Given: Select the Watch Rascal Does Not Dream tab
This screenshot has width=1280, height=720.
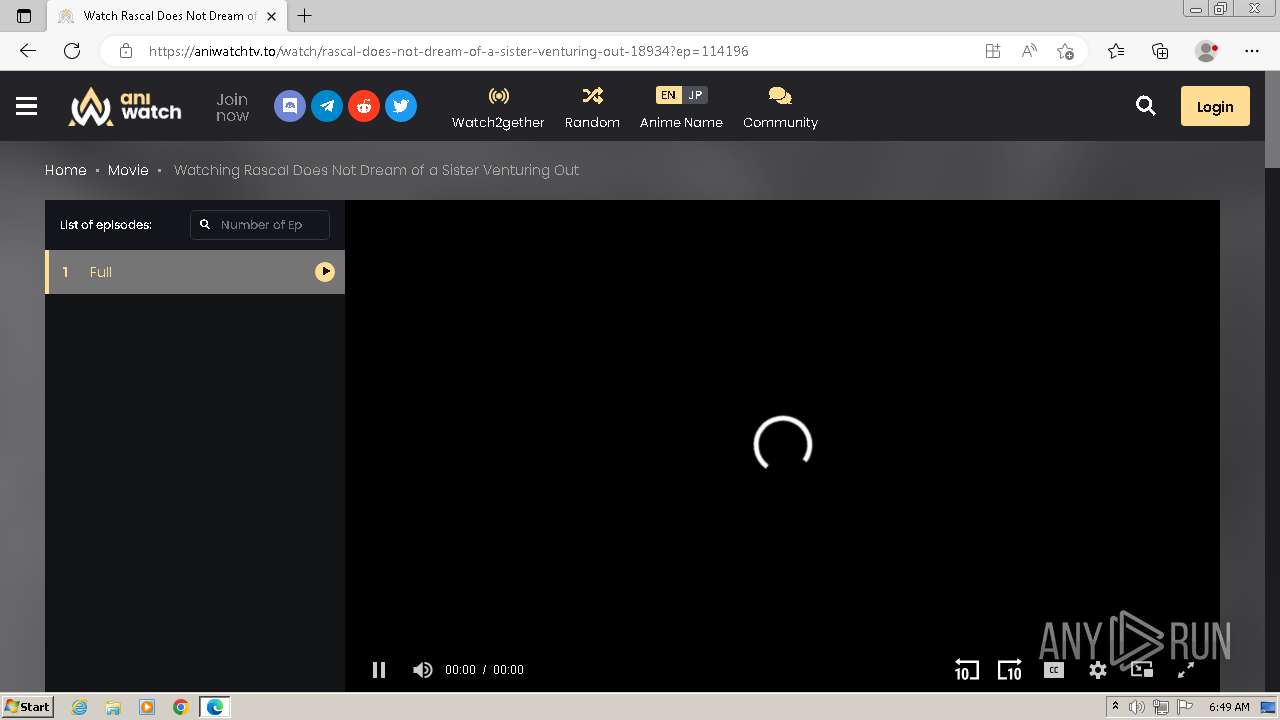Looking at the screenshot, I should 167,16.
